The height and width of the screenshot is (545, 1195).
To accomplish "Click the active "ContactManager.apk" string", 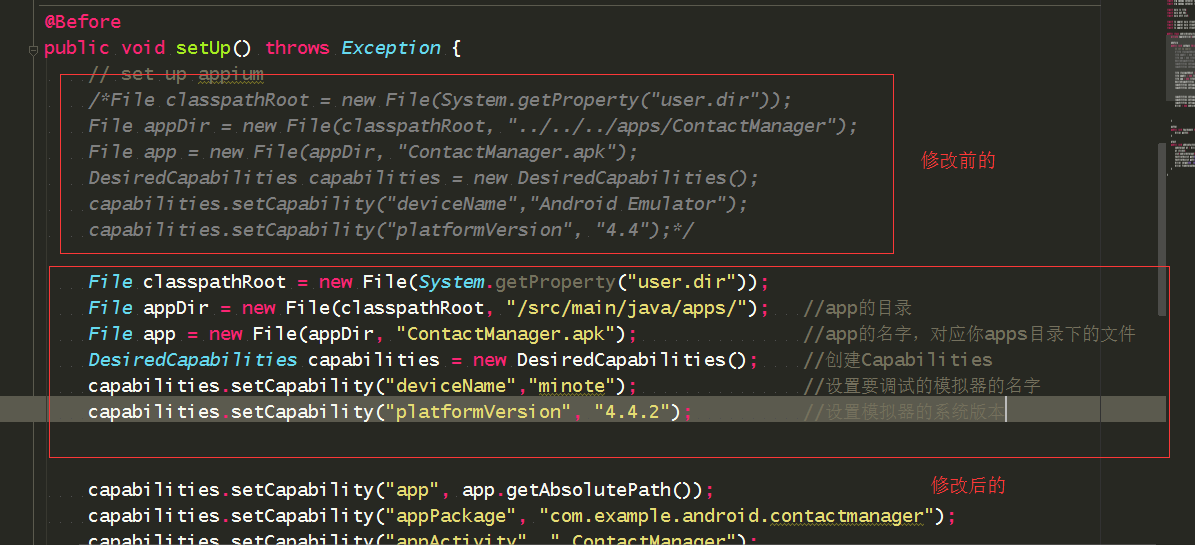I will pos(510,334).
